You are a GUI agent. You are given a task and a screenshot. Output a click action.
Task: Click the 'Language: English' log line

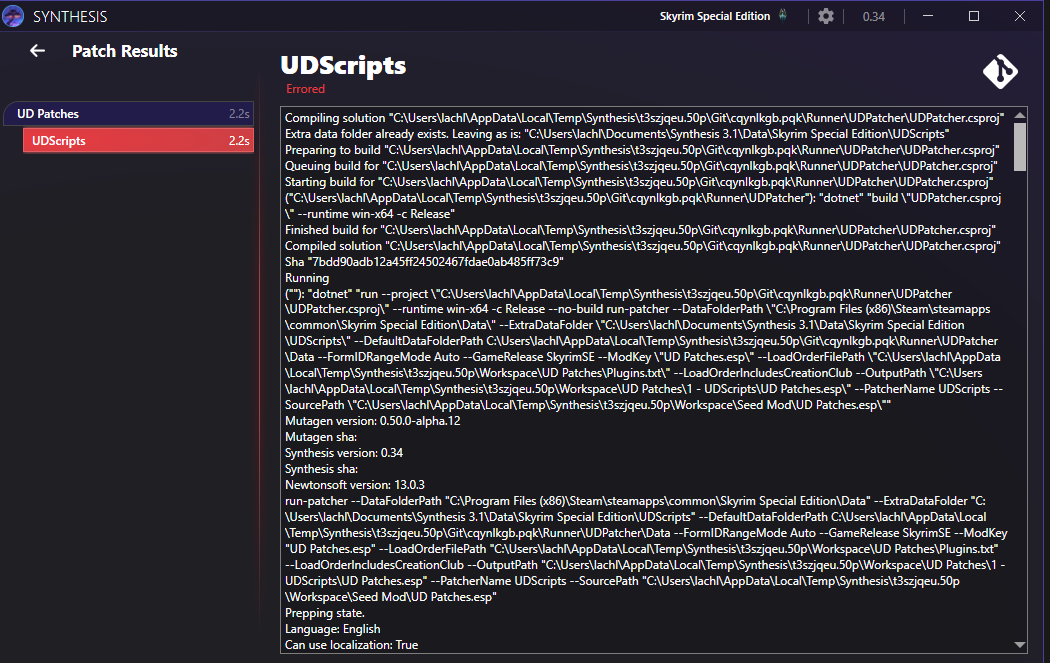332,630
